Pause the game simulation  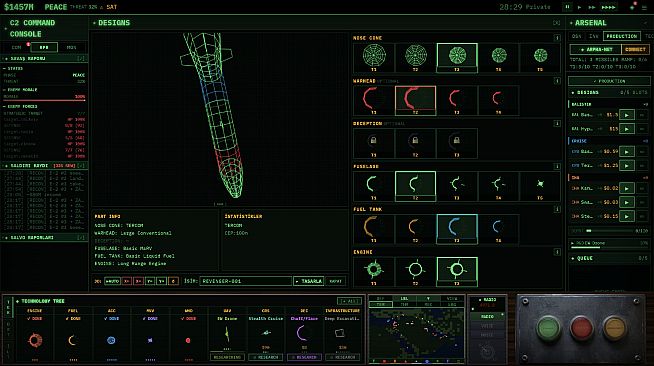[x=567, y=7]
